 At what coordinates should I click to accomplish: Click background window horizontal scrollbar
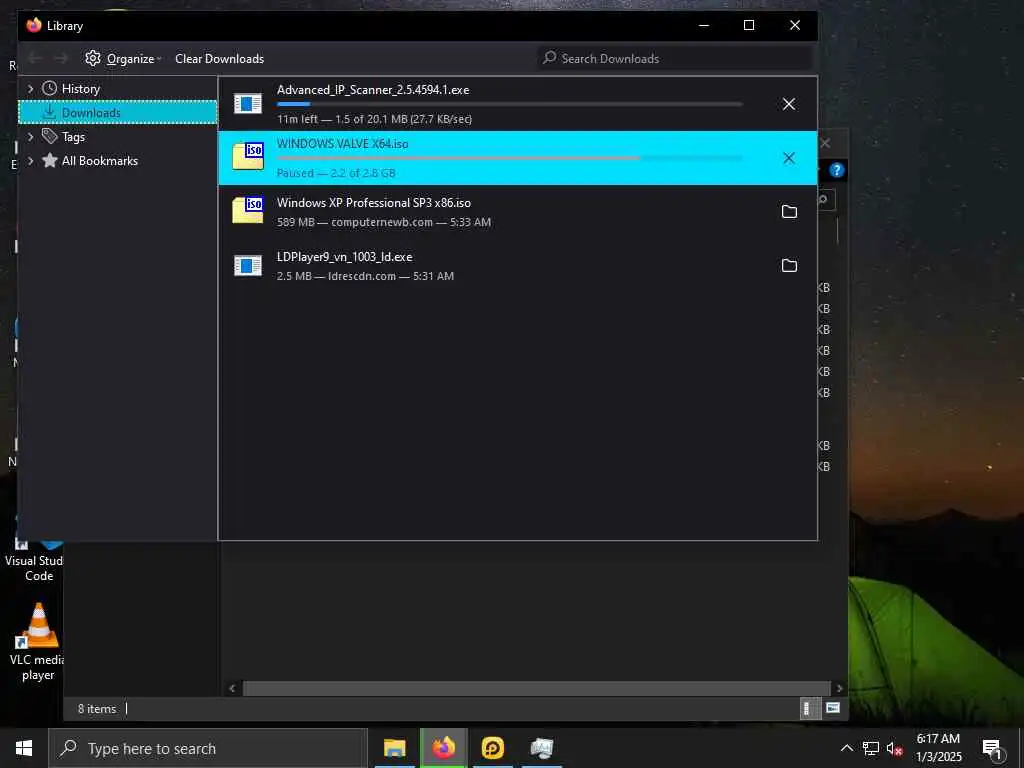[537, 688]
